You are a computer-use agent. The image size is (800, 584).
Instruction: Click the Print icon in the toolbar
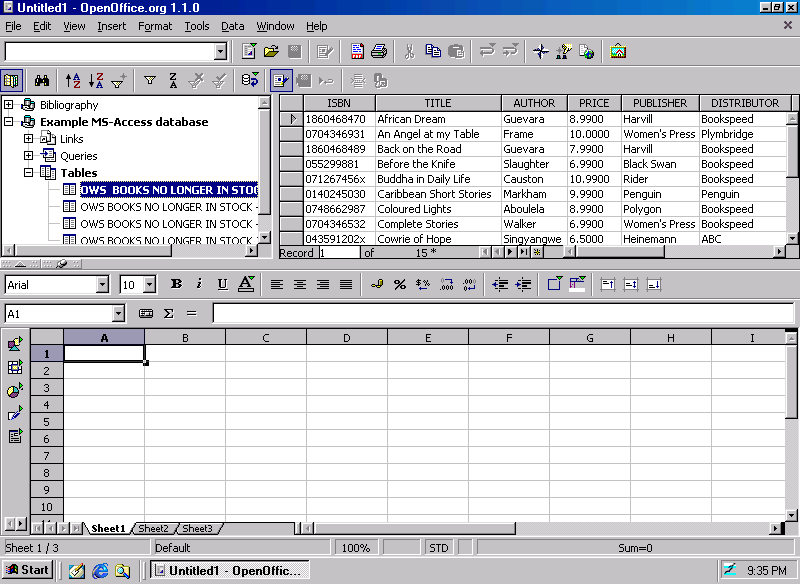379,51
